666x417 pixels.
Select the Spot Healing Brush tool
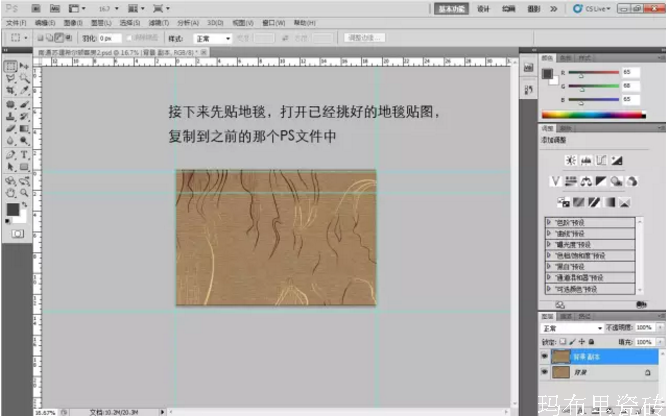coord(11,104)
